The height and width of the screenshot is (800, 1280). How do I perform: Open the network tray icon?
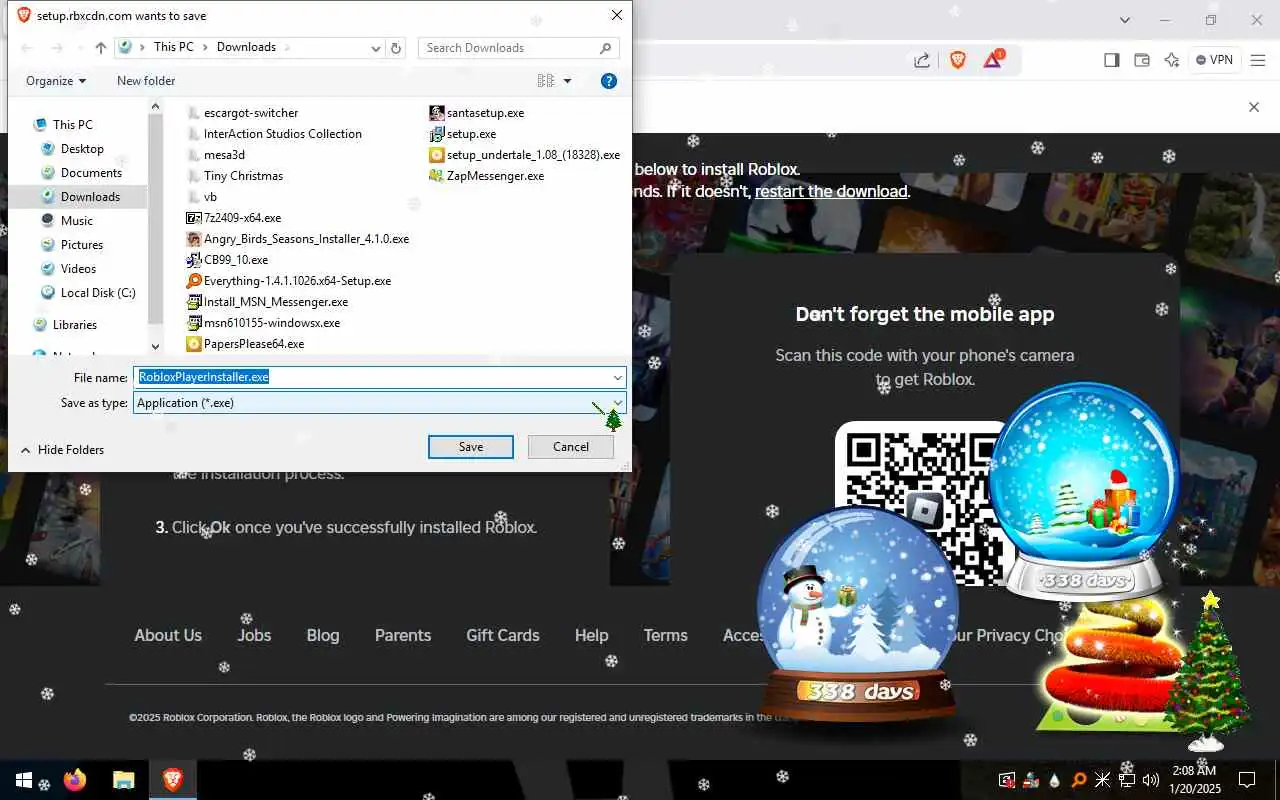[1127, 780]
